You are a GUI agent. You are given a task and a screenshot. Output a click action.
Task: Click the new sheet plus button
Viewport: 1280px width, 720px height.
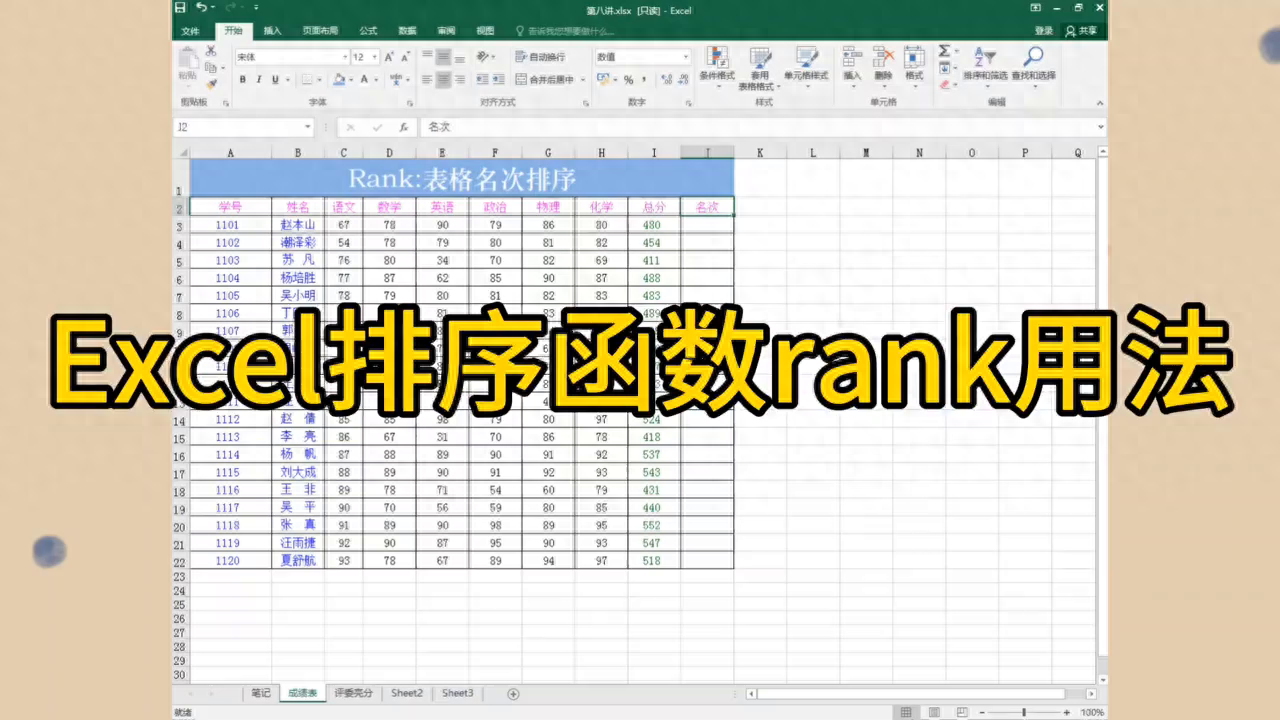[x=513, y=693]
